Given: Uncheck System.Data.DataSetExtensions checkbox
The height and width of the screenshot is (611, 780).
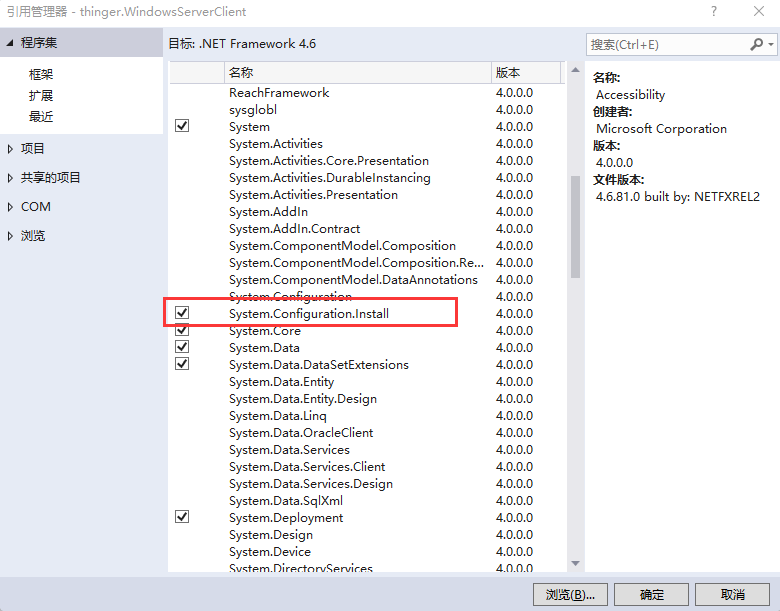Looking at the screenshot, I should pos(182,364).
